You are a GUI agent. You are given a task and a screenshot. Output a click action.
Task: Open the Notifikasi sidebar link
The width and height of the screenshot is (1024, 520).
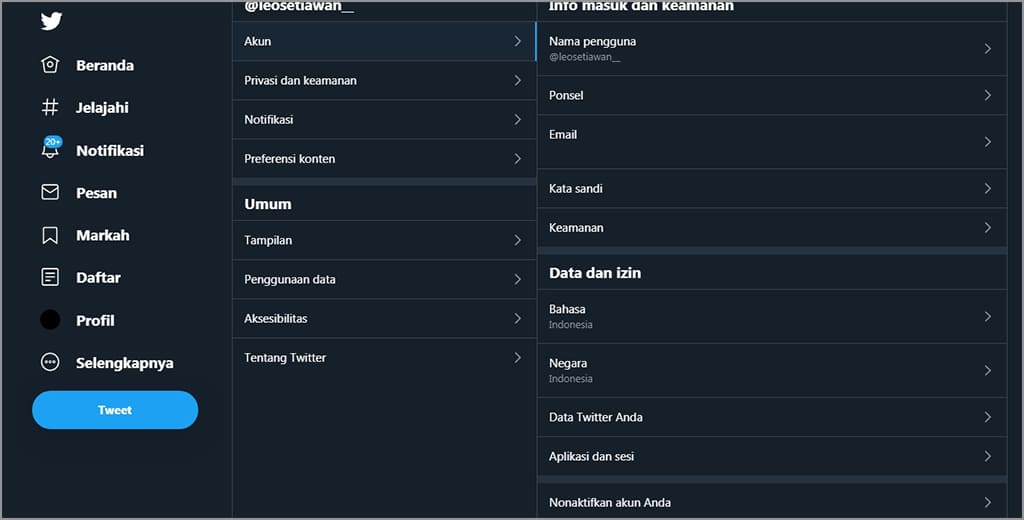pyautogui.click(x=110, y=151)
